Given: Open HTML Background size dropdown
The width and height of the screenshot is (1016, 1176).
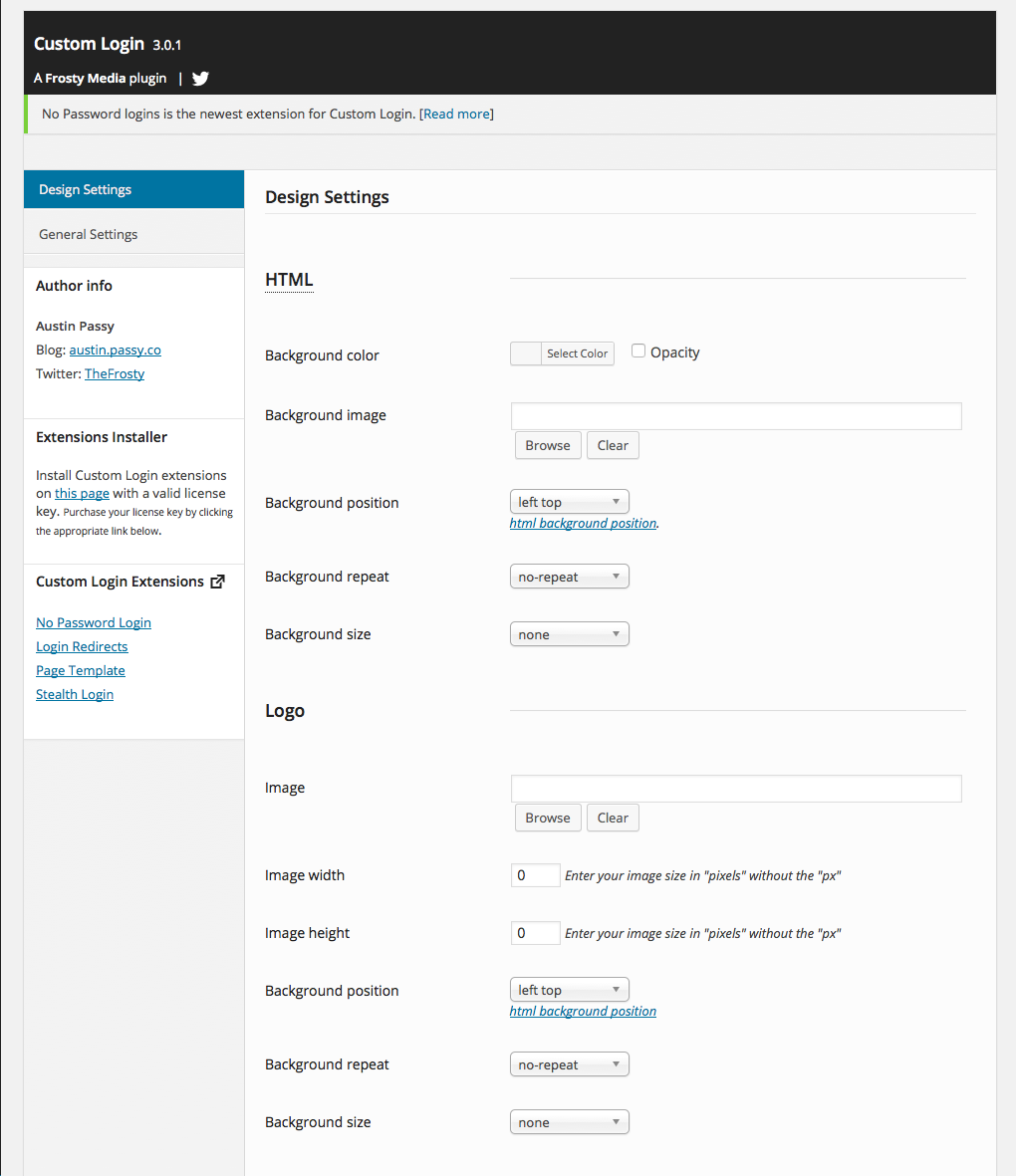Looking at the screenshot, I should pyautogui.click(x=569, y=634).
